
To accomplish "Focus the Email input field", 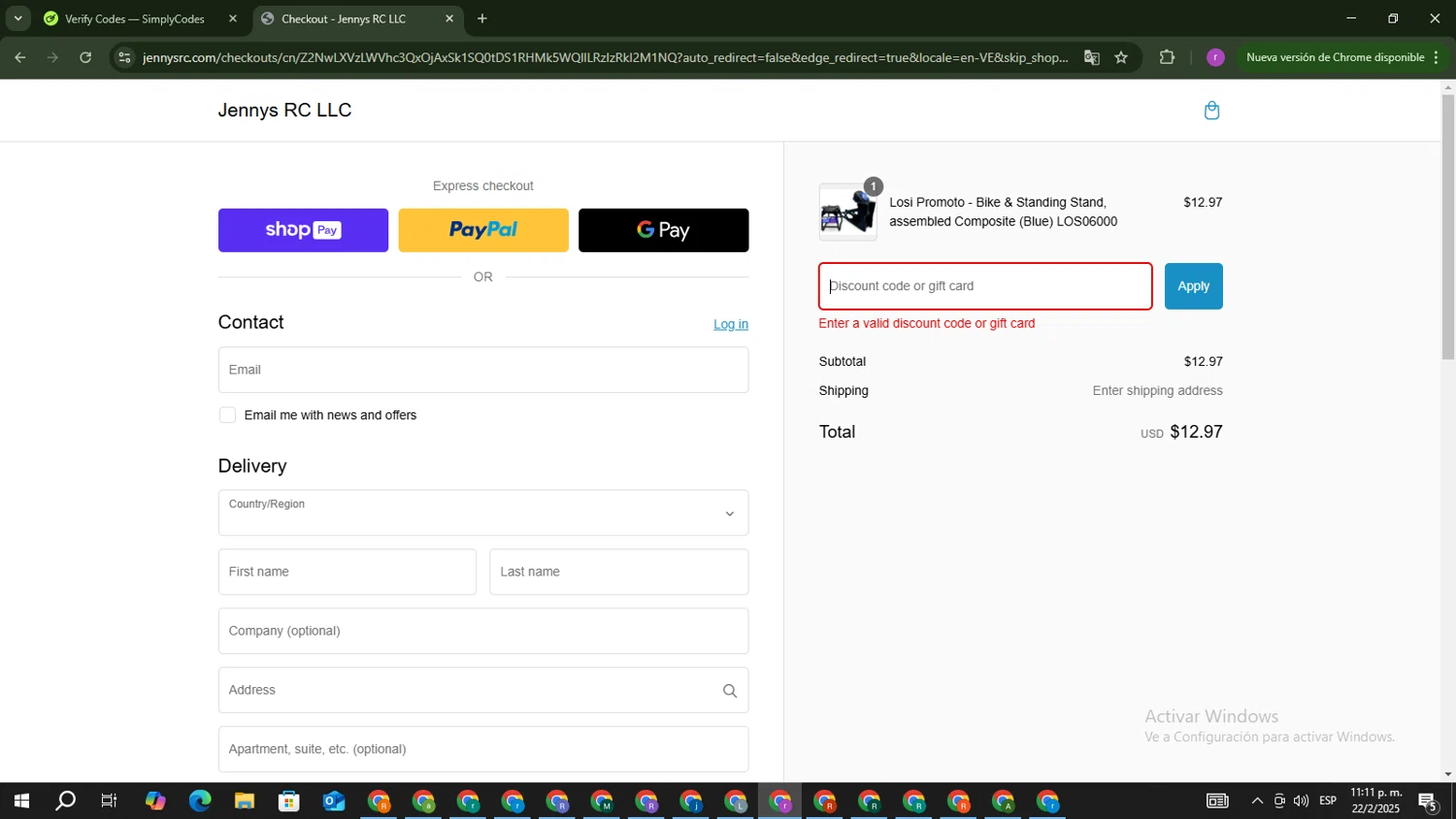I will coord(483,370).
